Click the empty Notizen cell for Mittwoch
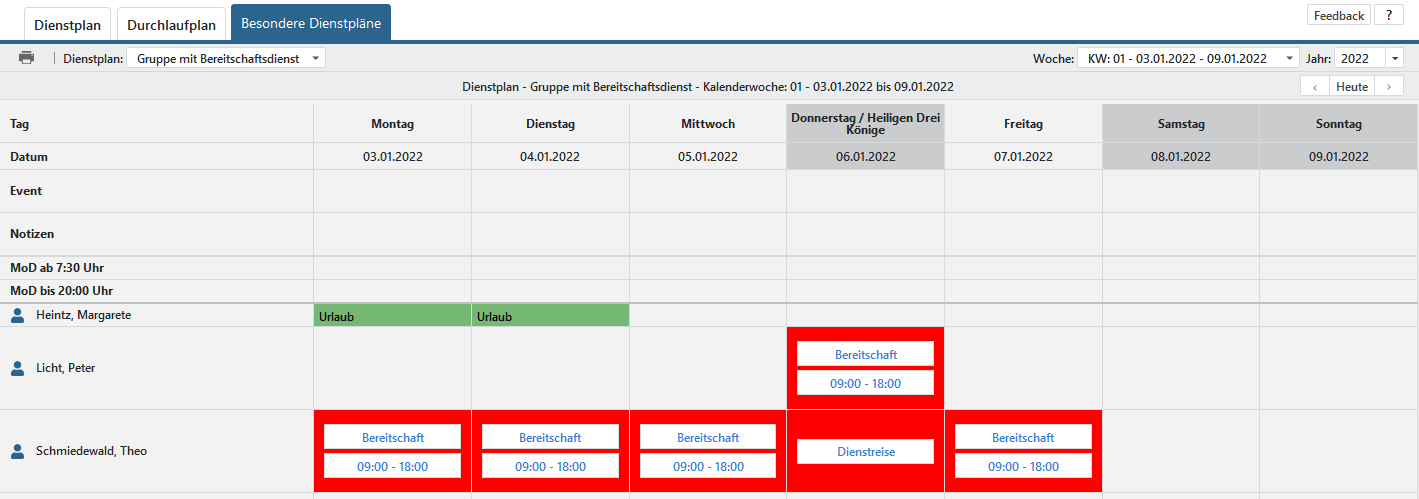This screenshot has width=1419, height=499. [708, 234]
